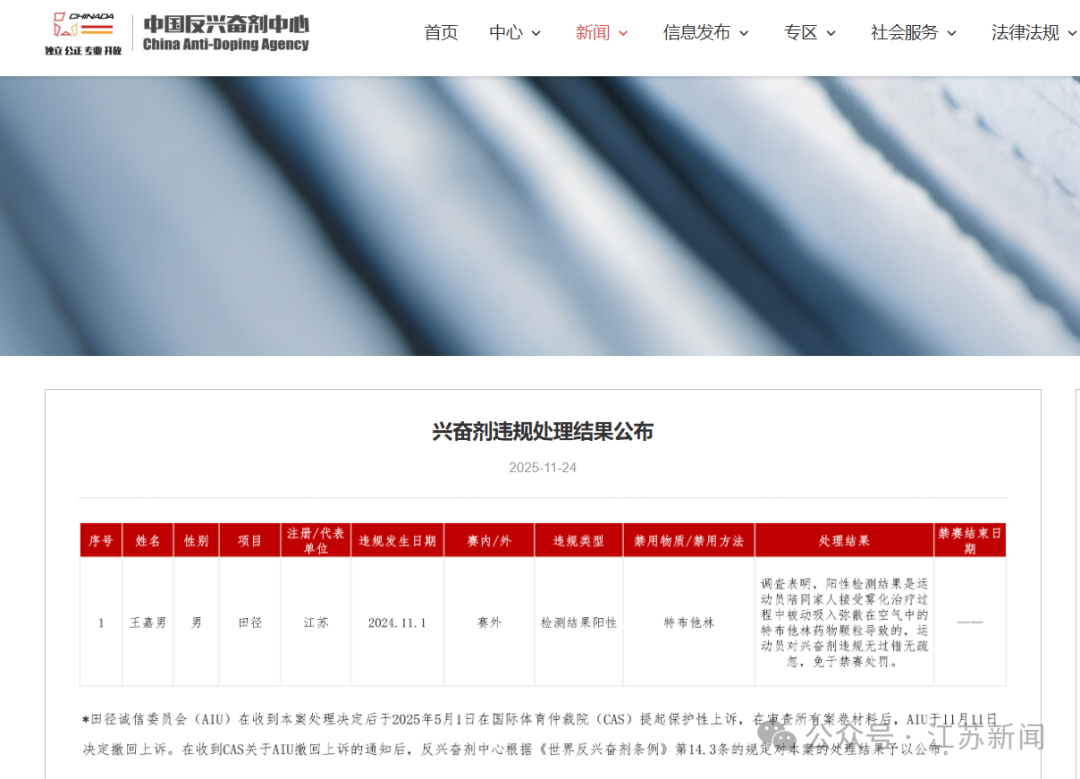Click the 禁赛结束日期 column header

click(x=970, y=540)
